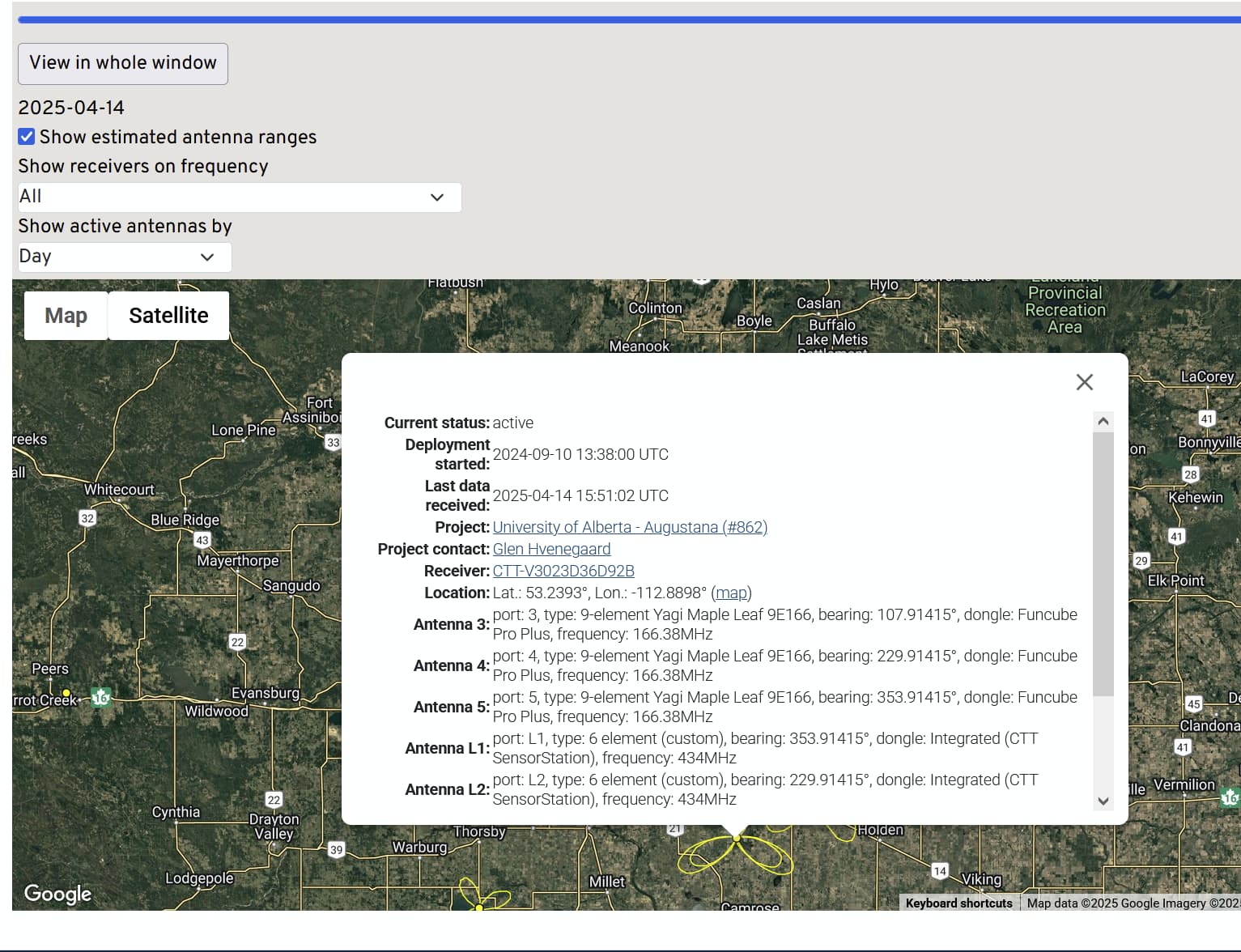Click the Google logo on map
This screenshot has width=1241, height=952.
tap(57, 893)
